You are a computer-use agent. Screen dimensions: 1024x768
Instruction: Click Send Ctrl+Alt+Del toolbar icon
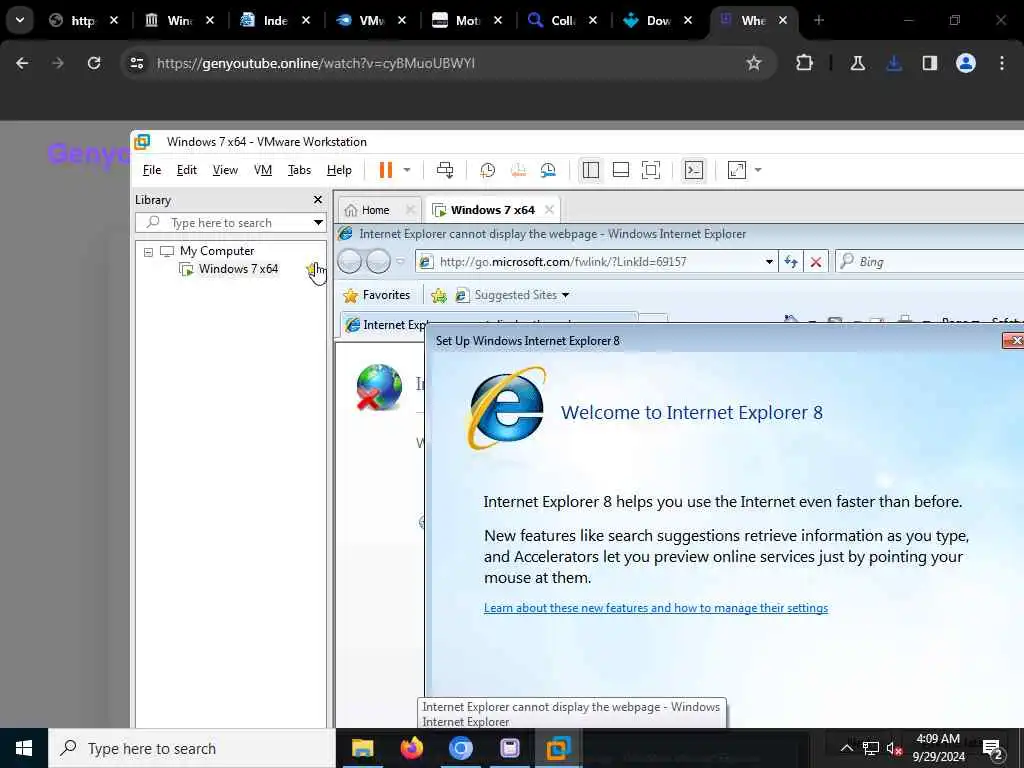[445, 170]
